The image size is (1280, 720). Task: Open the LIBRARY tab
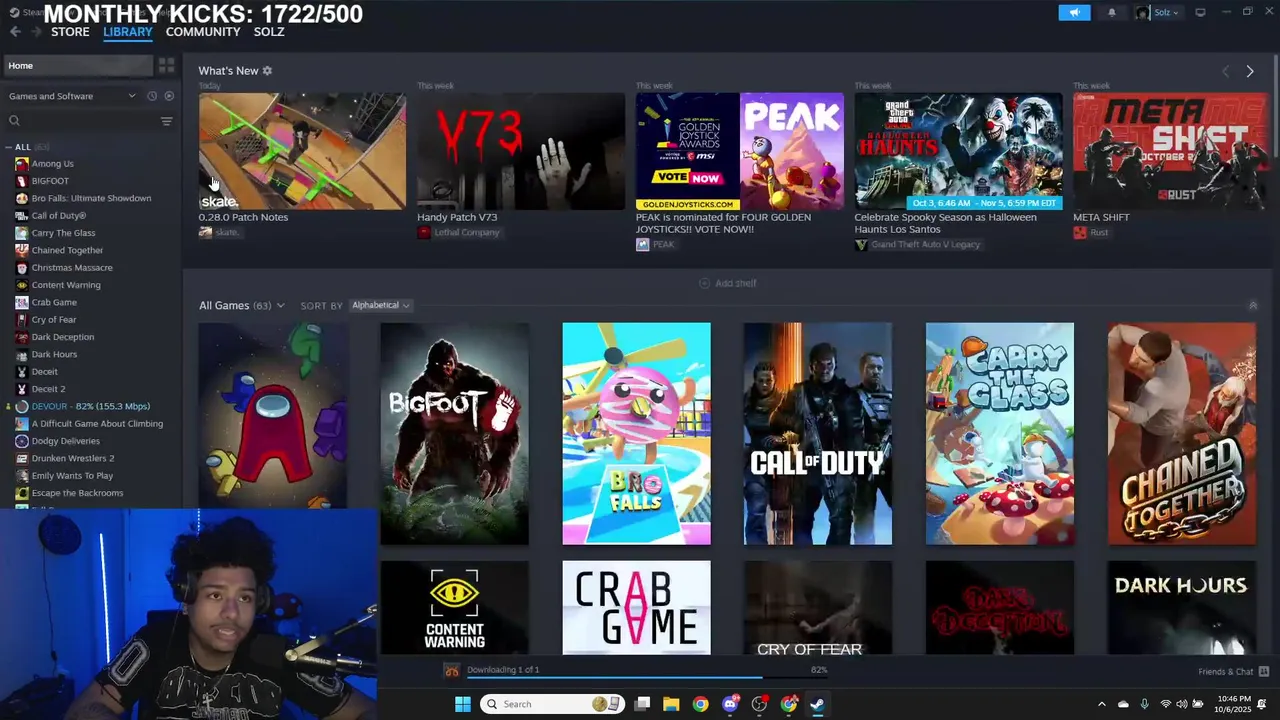click(x=128, y=32)
